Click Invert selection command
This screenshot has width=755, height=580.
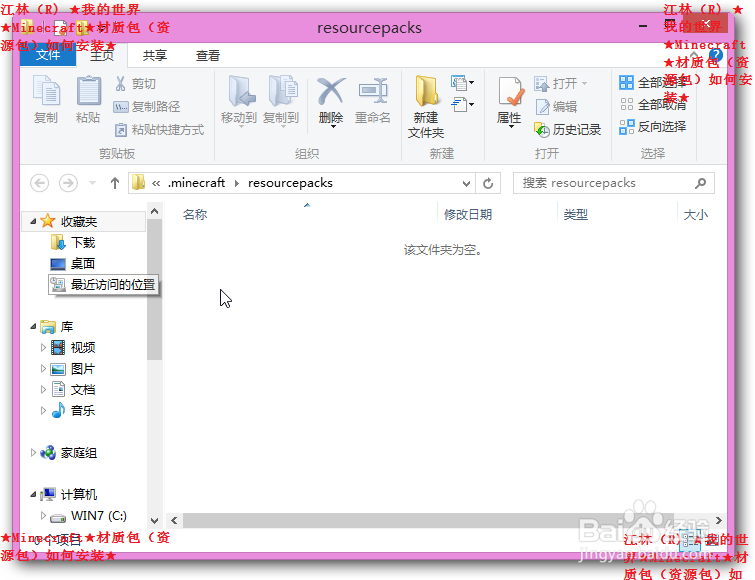tap(652, 127)
